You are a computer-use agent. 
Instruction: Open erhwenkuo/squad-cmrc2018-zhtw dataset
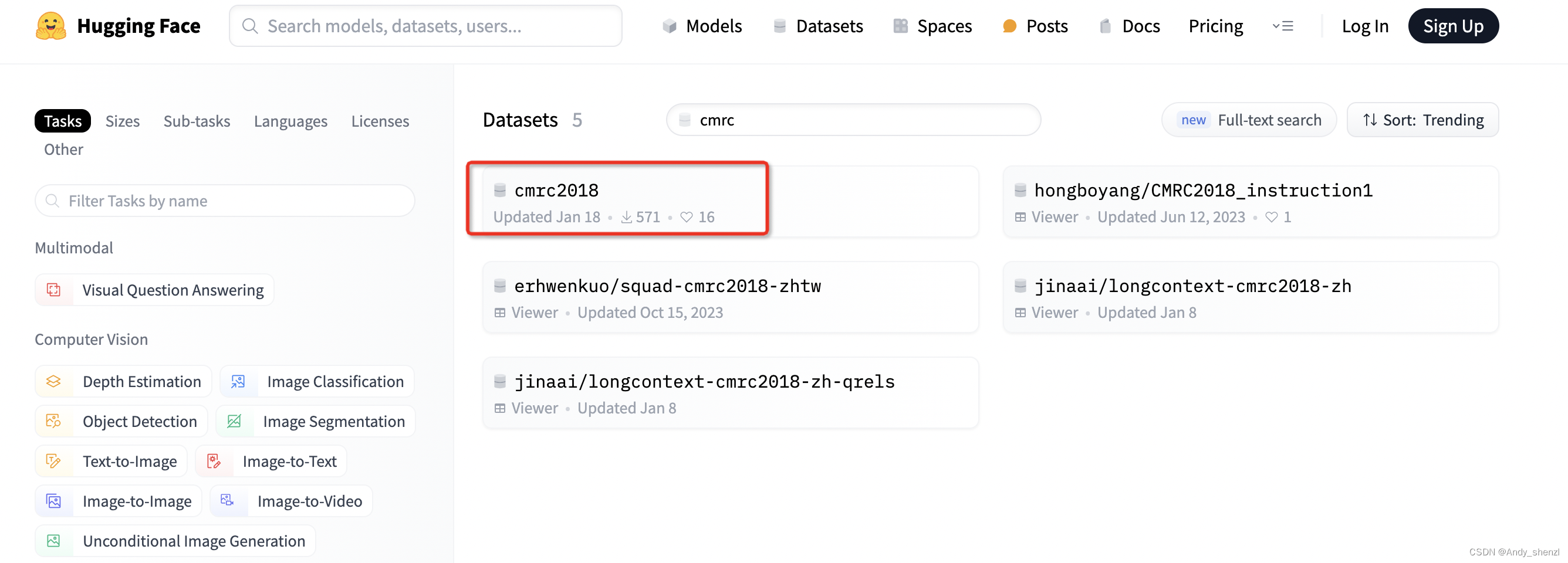tap(731, 297)
